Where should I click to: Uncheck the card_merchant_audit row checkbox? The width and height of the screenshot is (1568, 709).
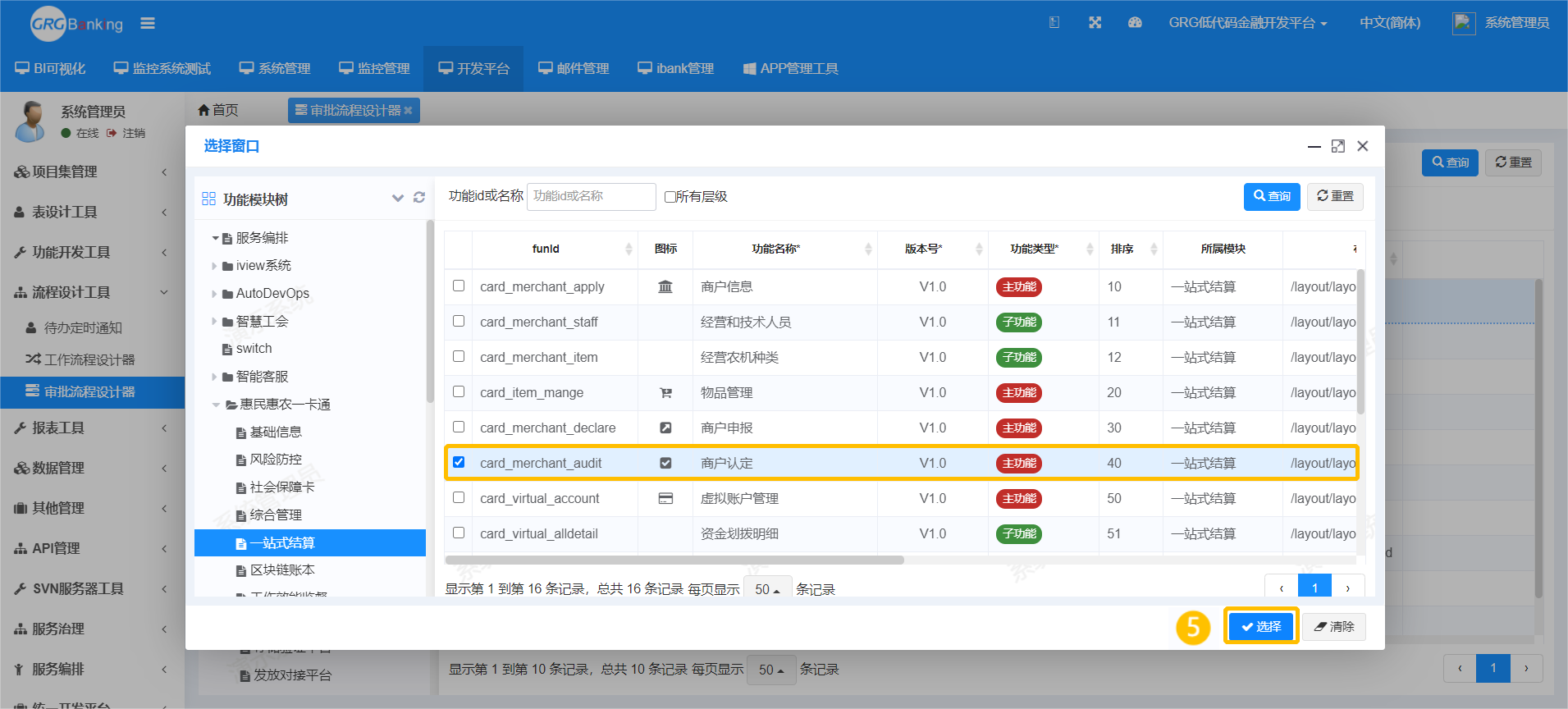459,462
